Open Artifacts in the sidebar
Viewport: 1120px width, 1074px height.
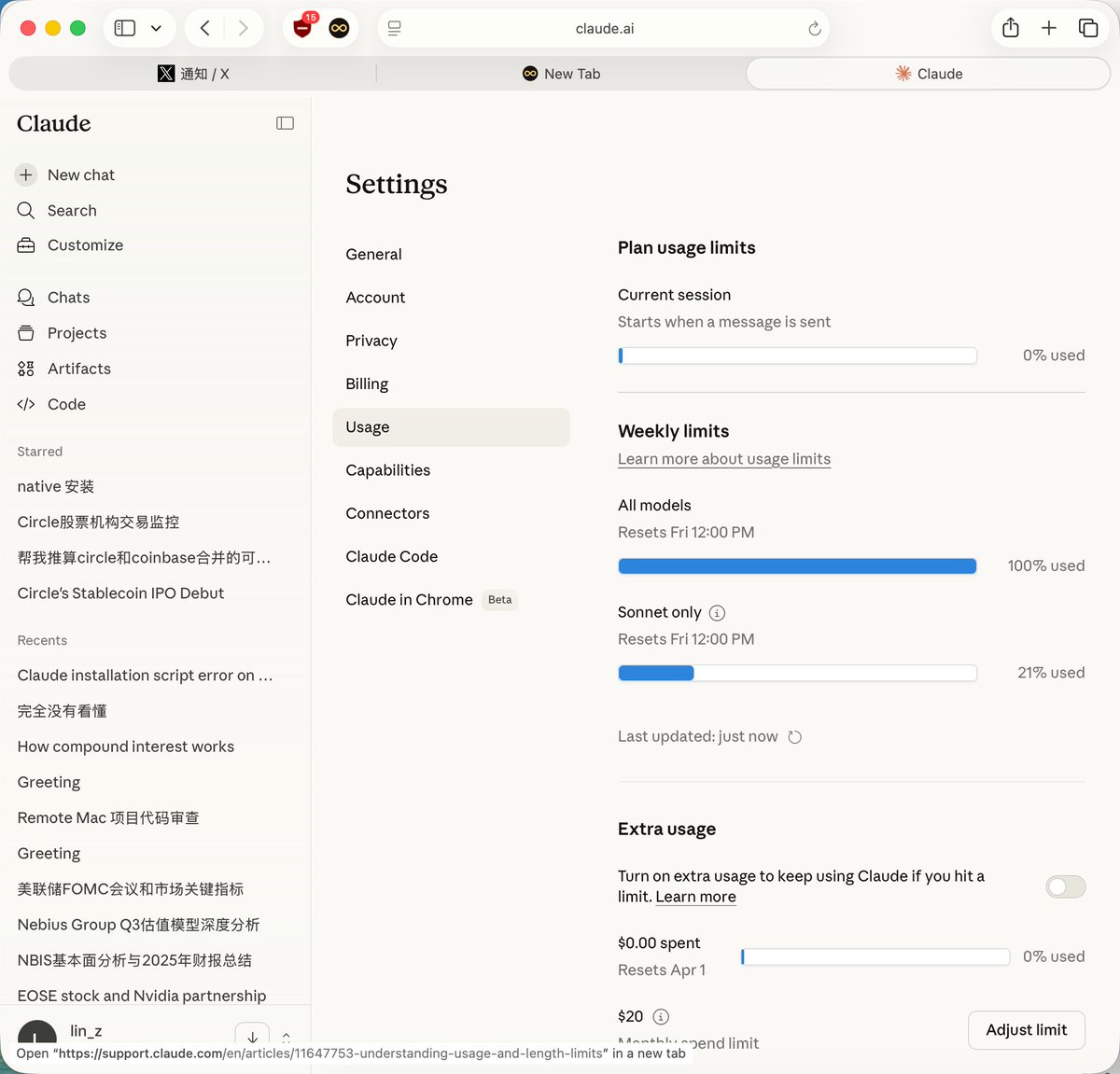click(x=63, y=369)
